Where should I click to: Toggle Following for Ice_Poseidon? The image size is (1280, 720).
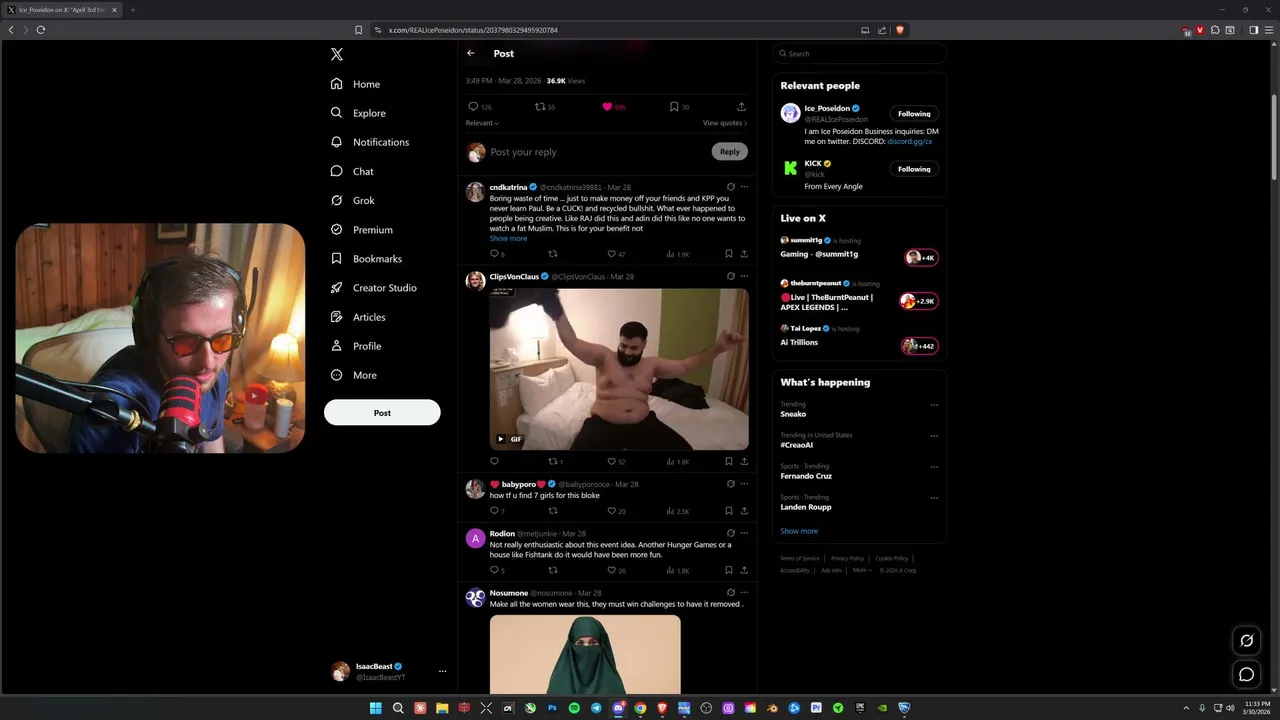[914, 113]
